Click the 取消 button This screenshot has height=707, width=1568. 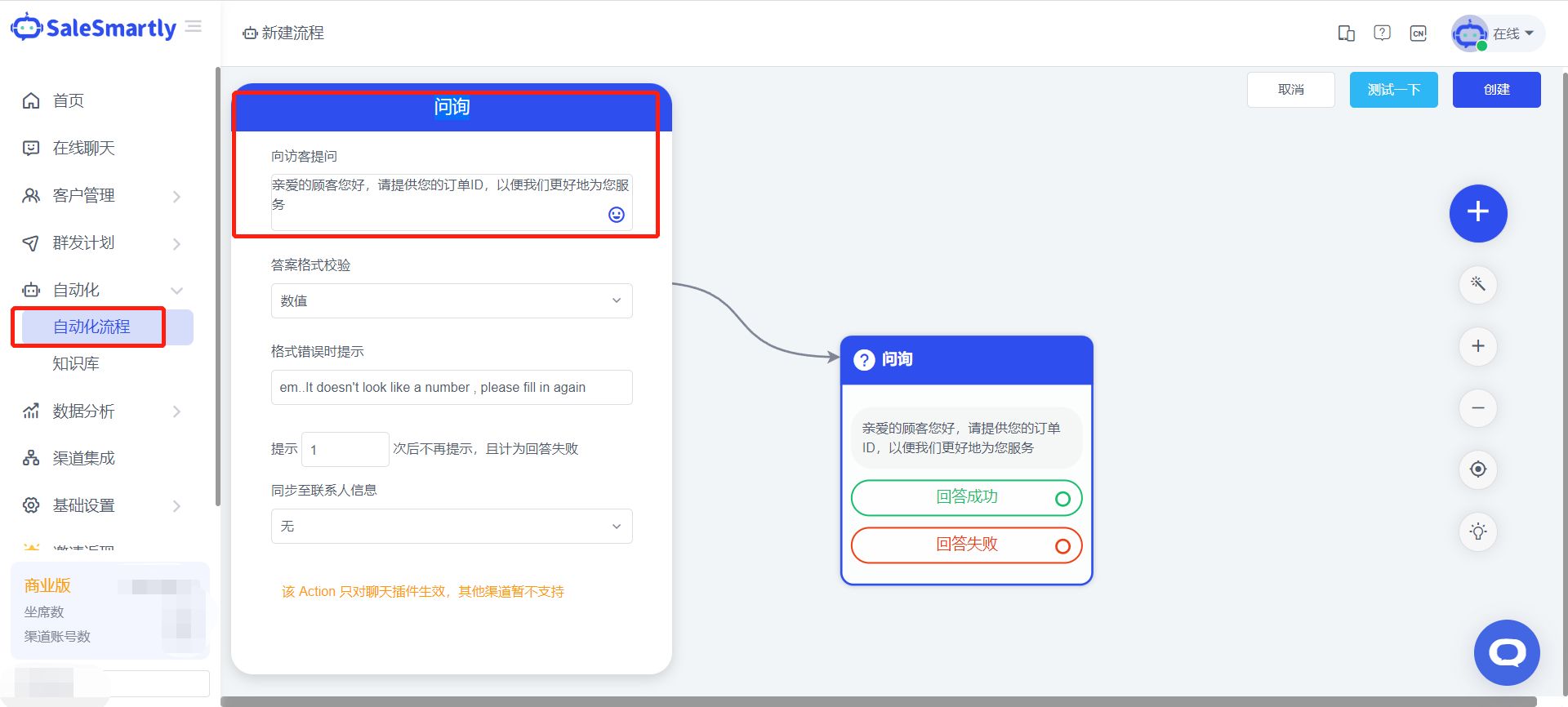(x=1291, y=90)
